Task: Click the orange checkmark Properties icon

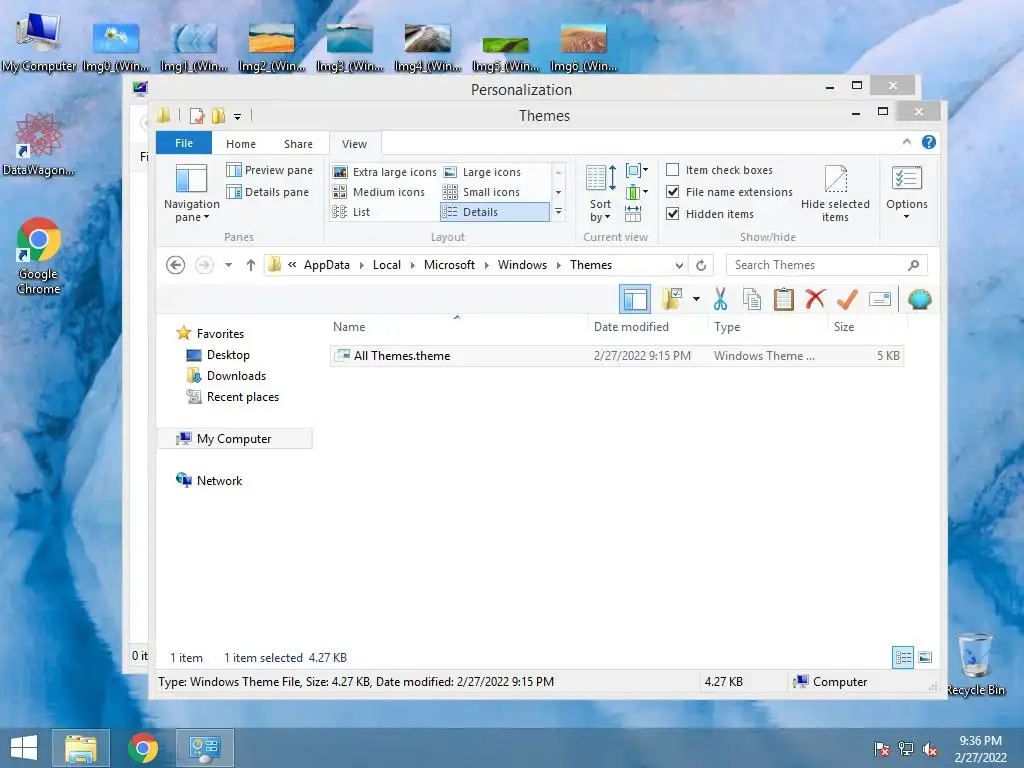Action: pyautogui.click(x=847, y=299)
